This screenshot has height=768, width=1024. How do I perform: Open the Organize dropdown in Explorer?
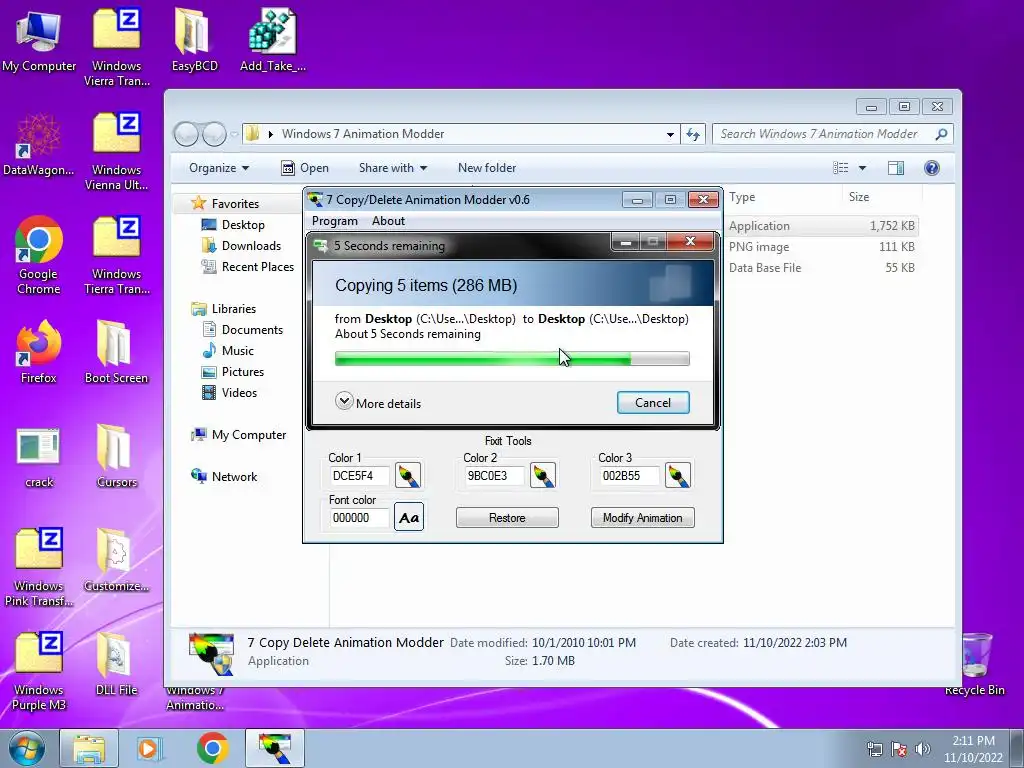click(219, 168)
